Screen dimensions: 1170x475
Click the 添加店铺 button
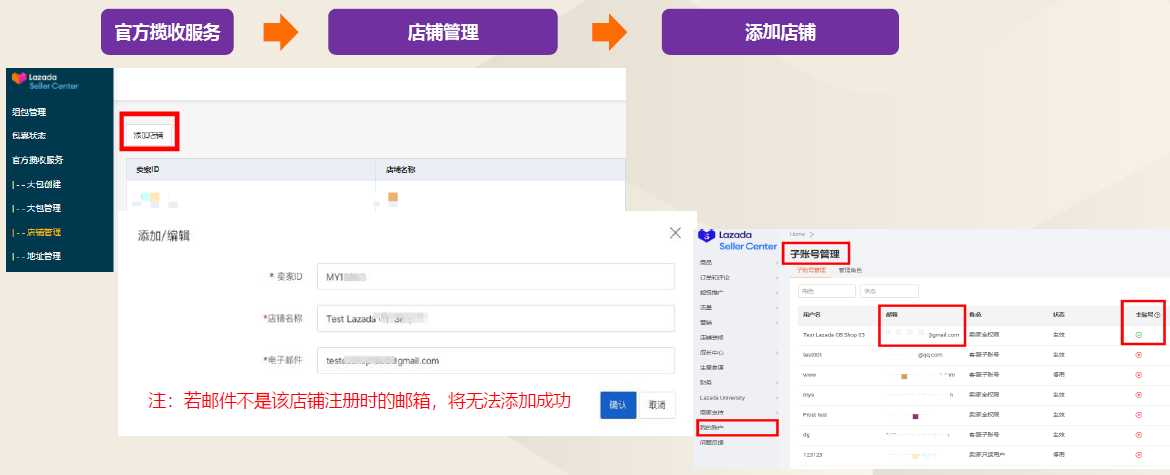point(148,136)
